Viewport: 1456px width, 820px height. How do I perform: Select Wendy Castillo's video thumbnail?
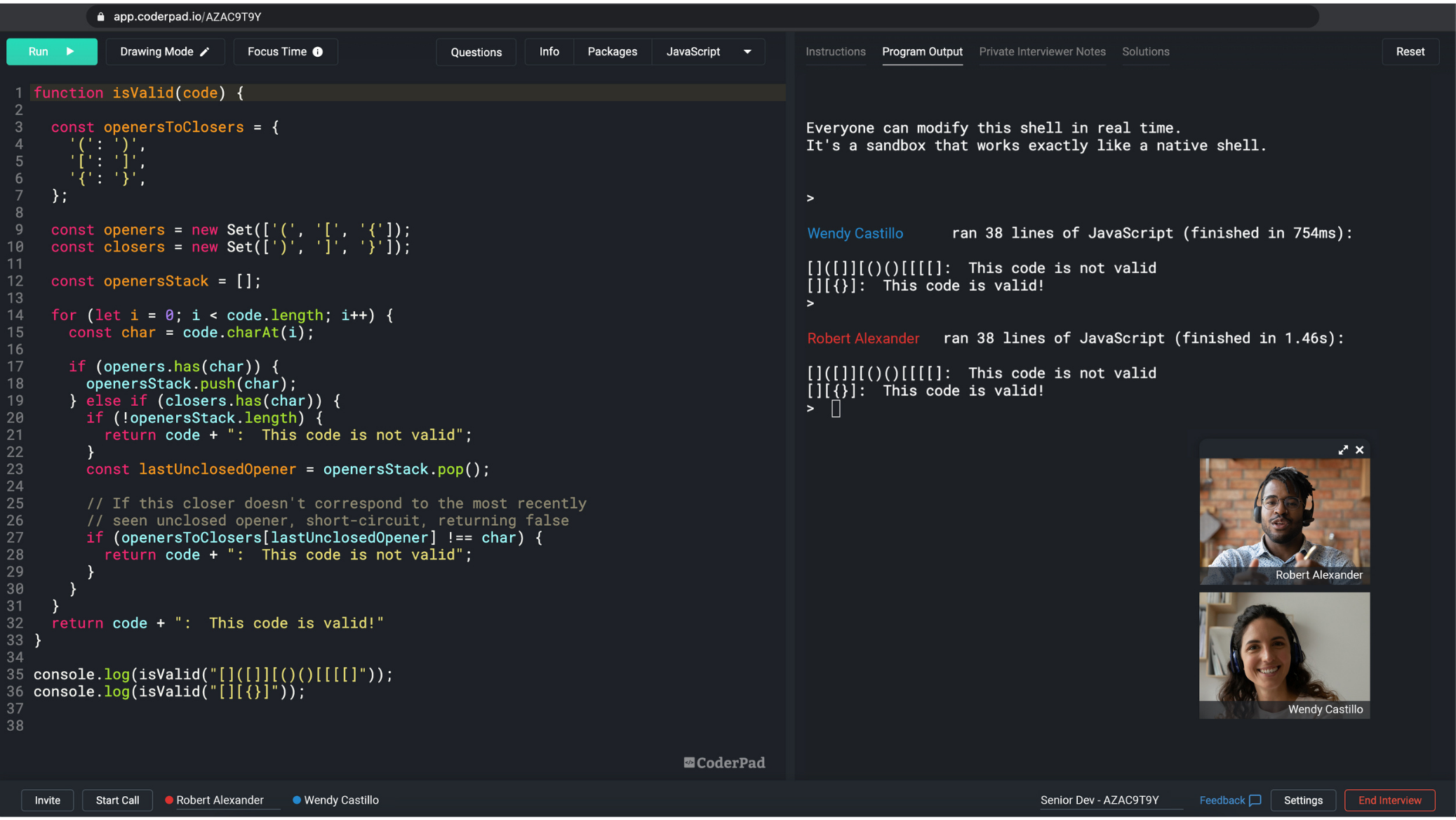coord(1284,654)
